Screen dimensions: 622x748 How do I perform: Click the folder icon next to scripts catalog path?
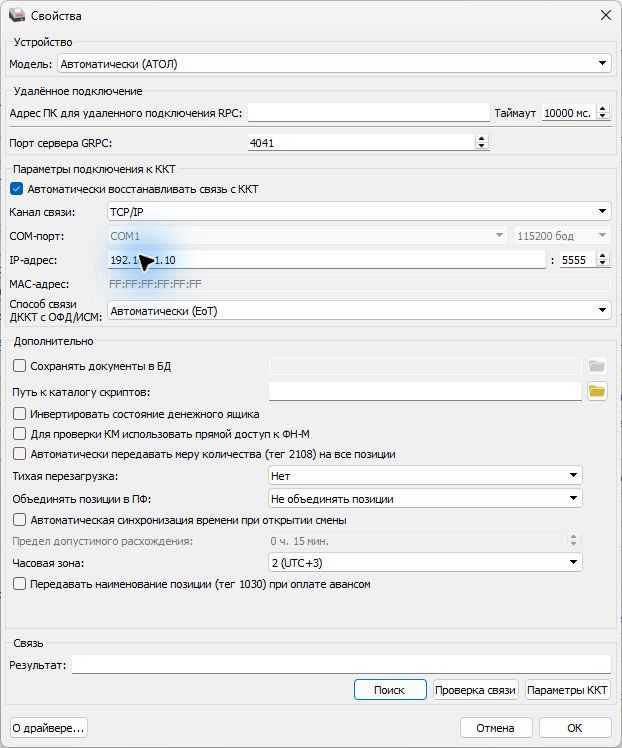(x=597, y=392)
